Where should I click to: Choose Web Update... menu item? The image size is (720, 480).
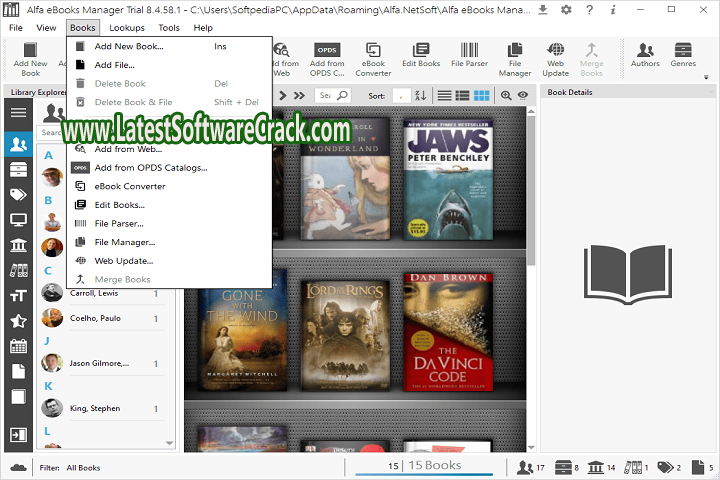coord(169,260)
